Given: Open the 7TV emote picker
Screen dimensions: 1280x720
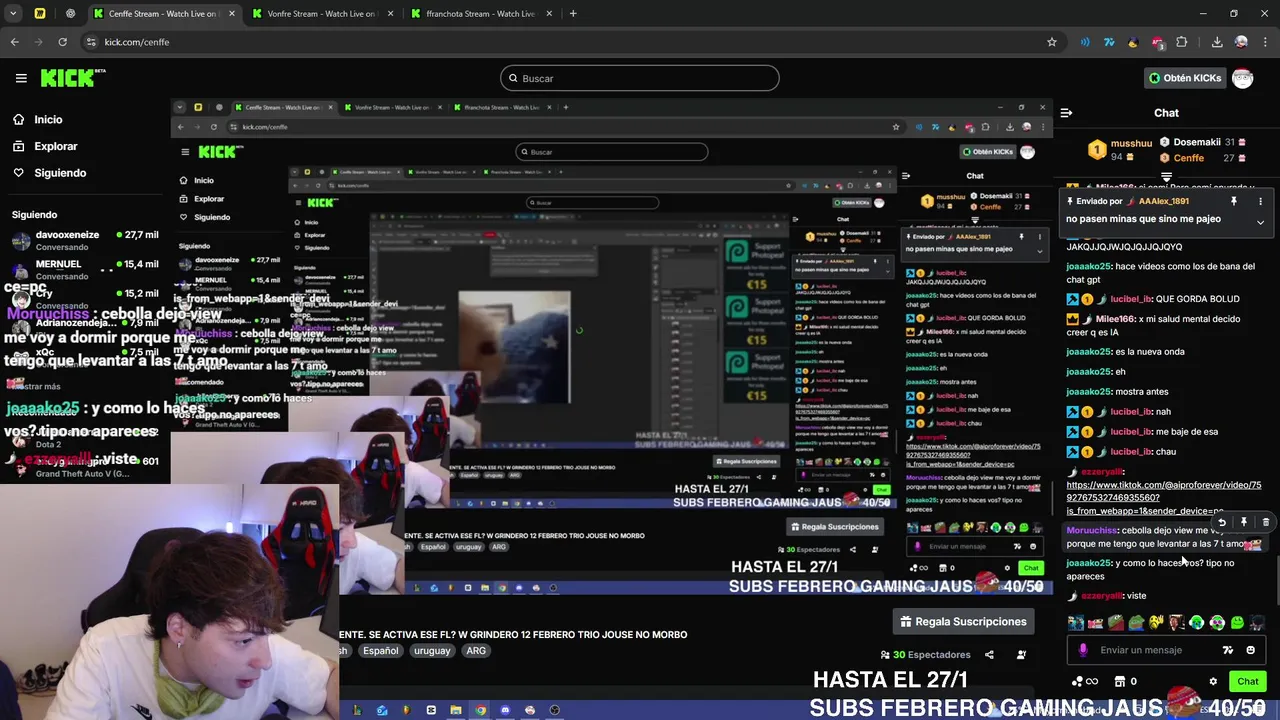Looking at the screenshot, I should (1228, 650).
